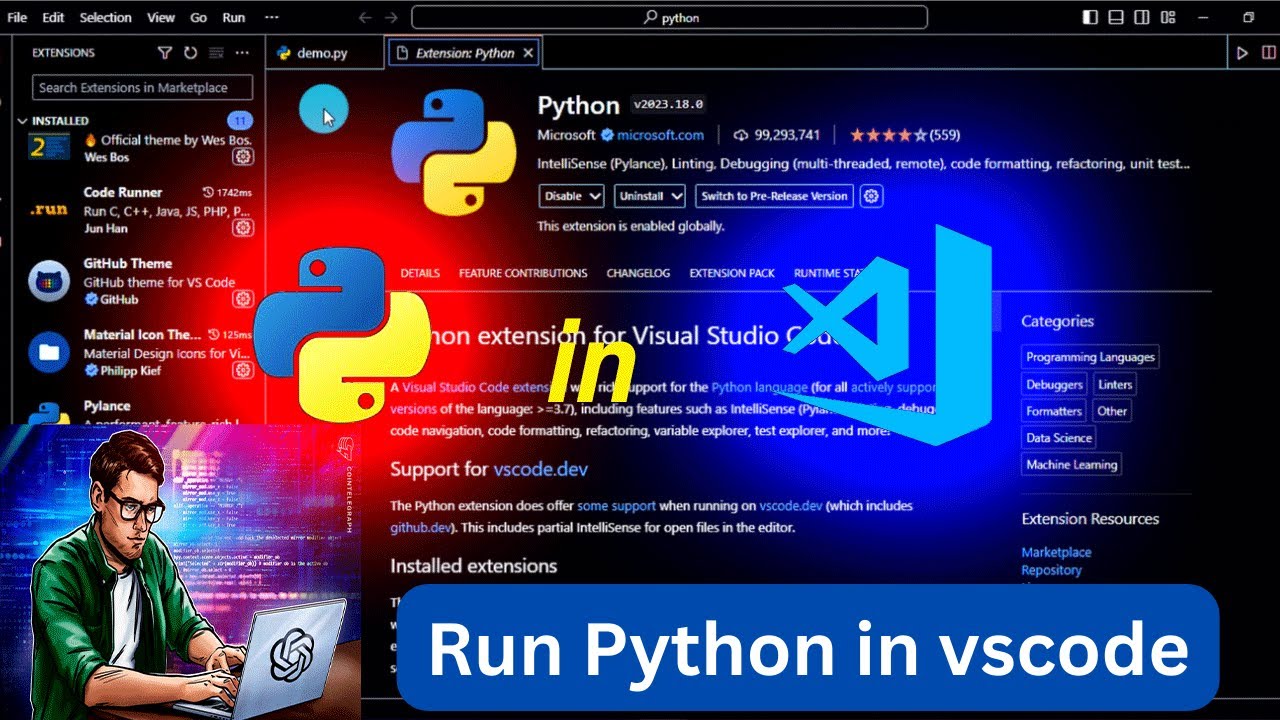Follow the 'Python language' link
The width and height of the screenshot is (1280, 720).
pos(759,387)
